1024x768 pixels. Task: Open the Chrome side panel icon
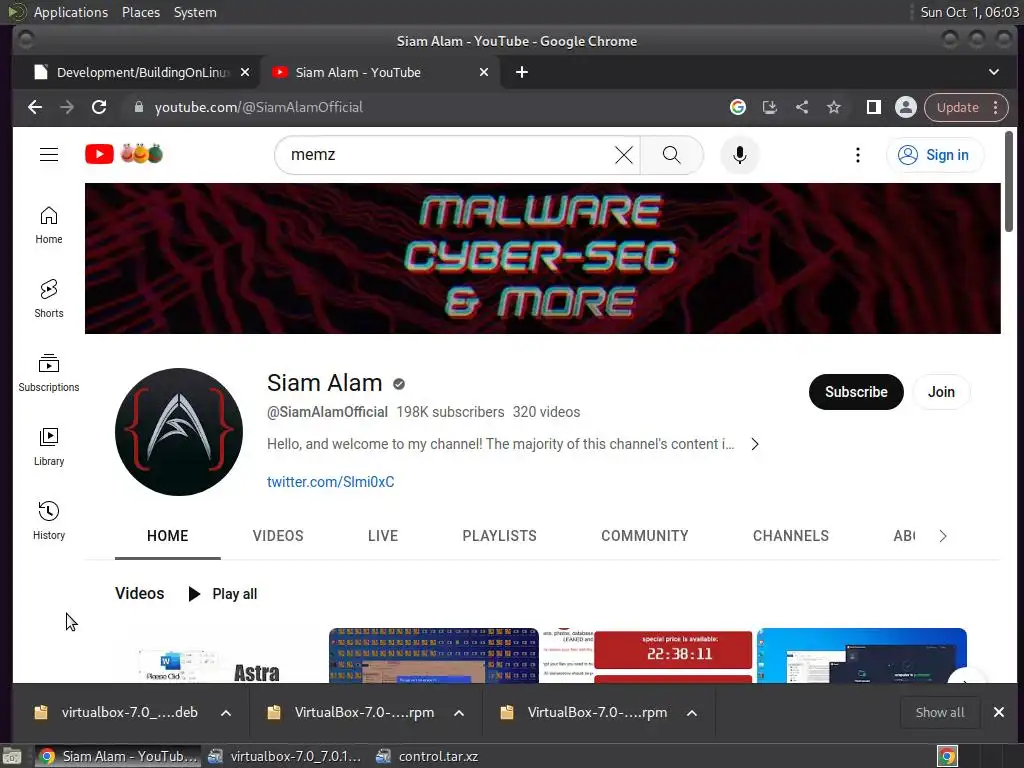874,107
